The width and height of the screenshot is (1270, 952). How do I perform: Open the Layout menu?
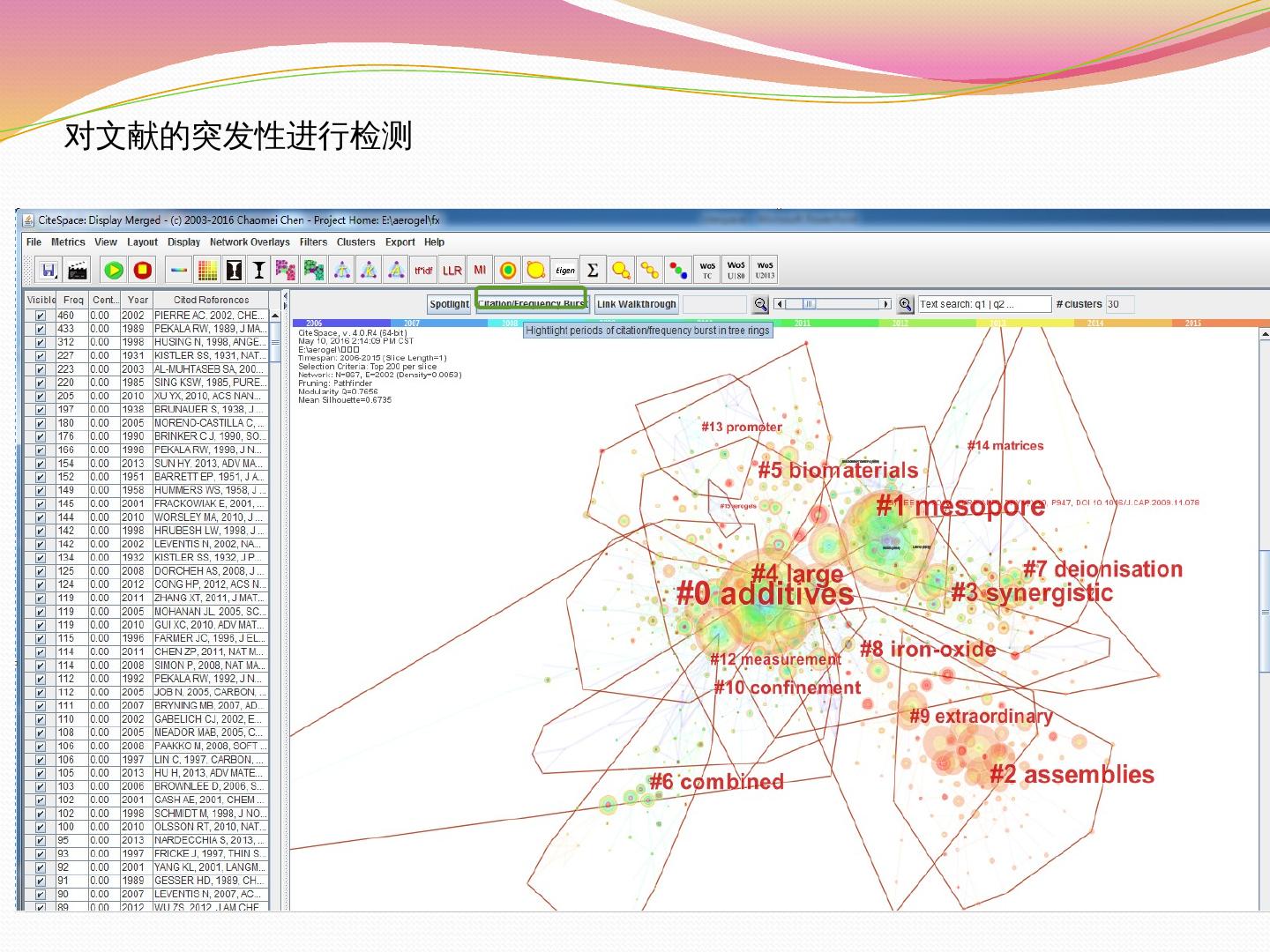click(142, 242)
